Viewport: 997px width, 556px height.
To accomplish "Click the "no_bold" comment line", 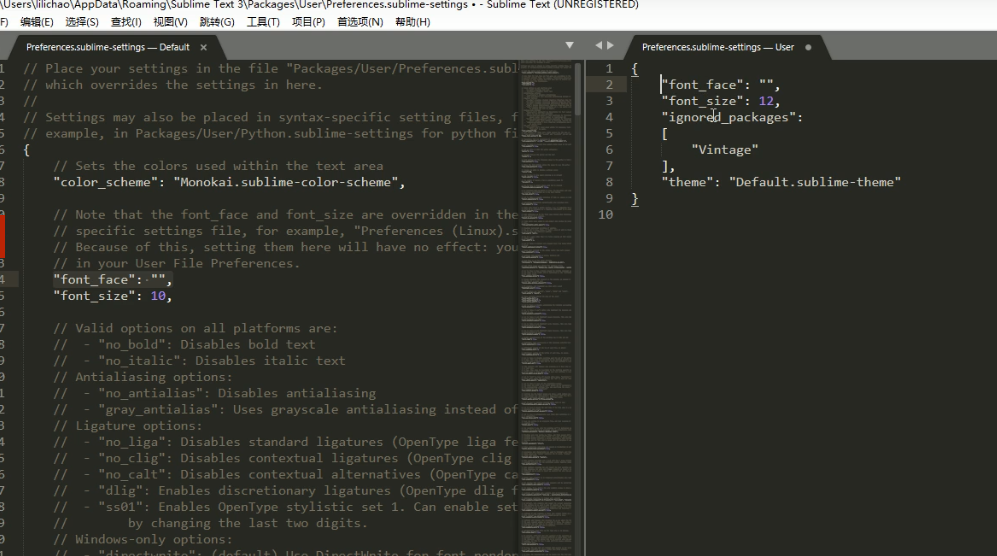I will [184, 345].
